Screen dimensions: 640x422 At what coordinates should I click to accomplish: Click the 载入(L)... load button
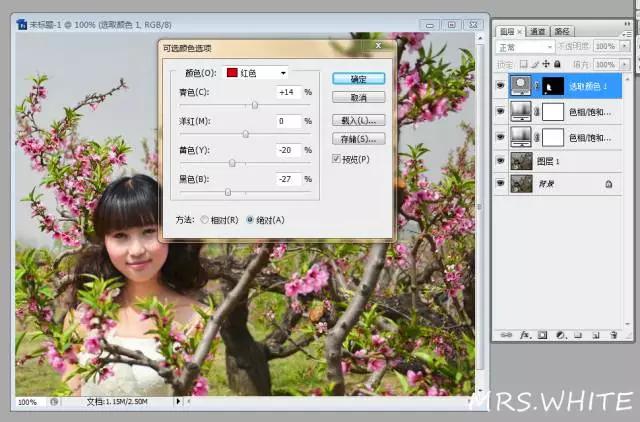(x=358, y=120)
